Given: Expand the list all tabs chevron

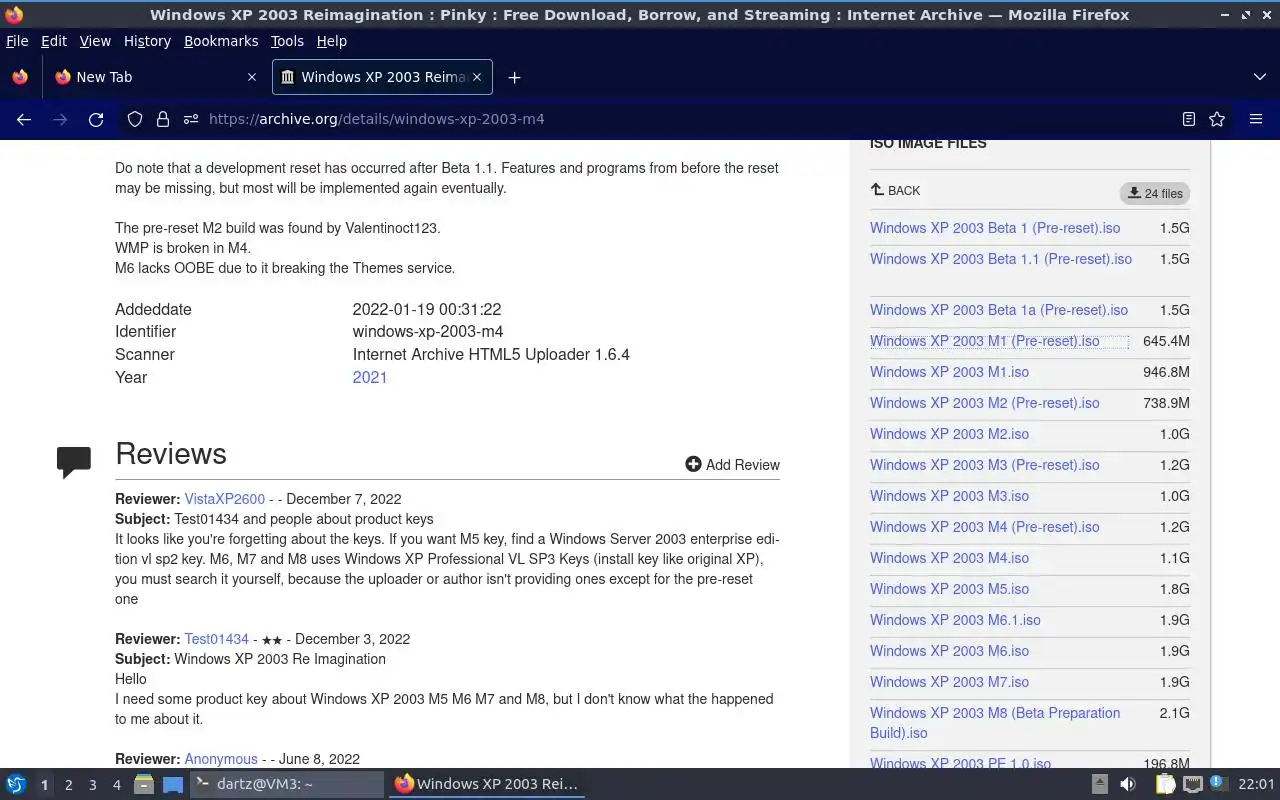Looking at the screenshot, I should point(1260,77).
